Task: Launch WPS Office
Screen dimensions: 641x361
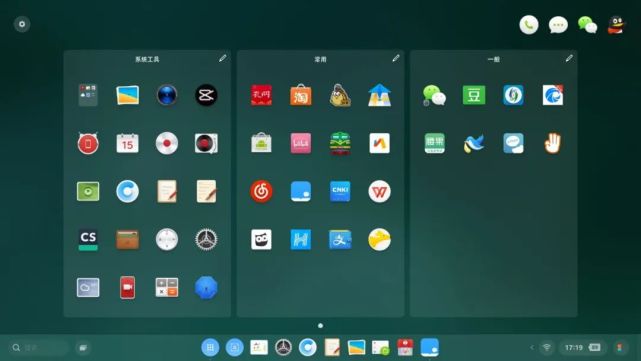Action: tap(379, 191)
